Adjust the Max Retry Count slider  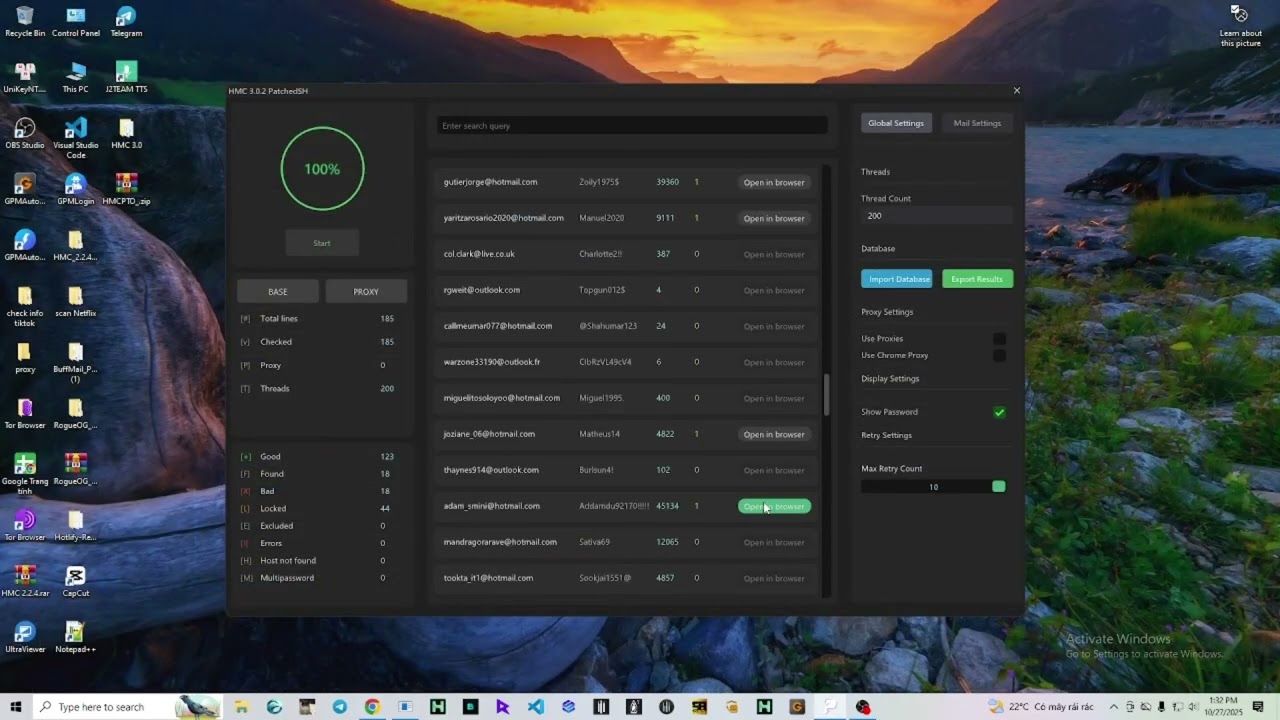pyautogui.click(x=933, y=487)
